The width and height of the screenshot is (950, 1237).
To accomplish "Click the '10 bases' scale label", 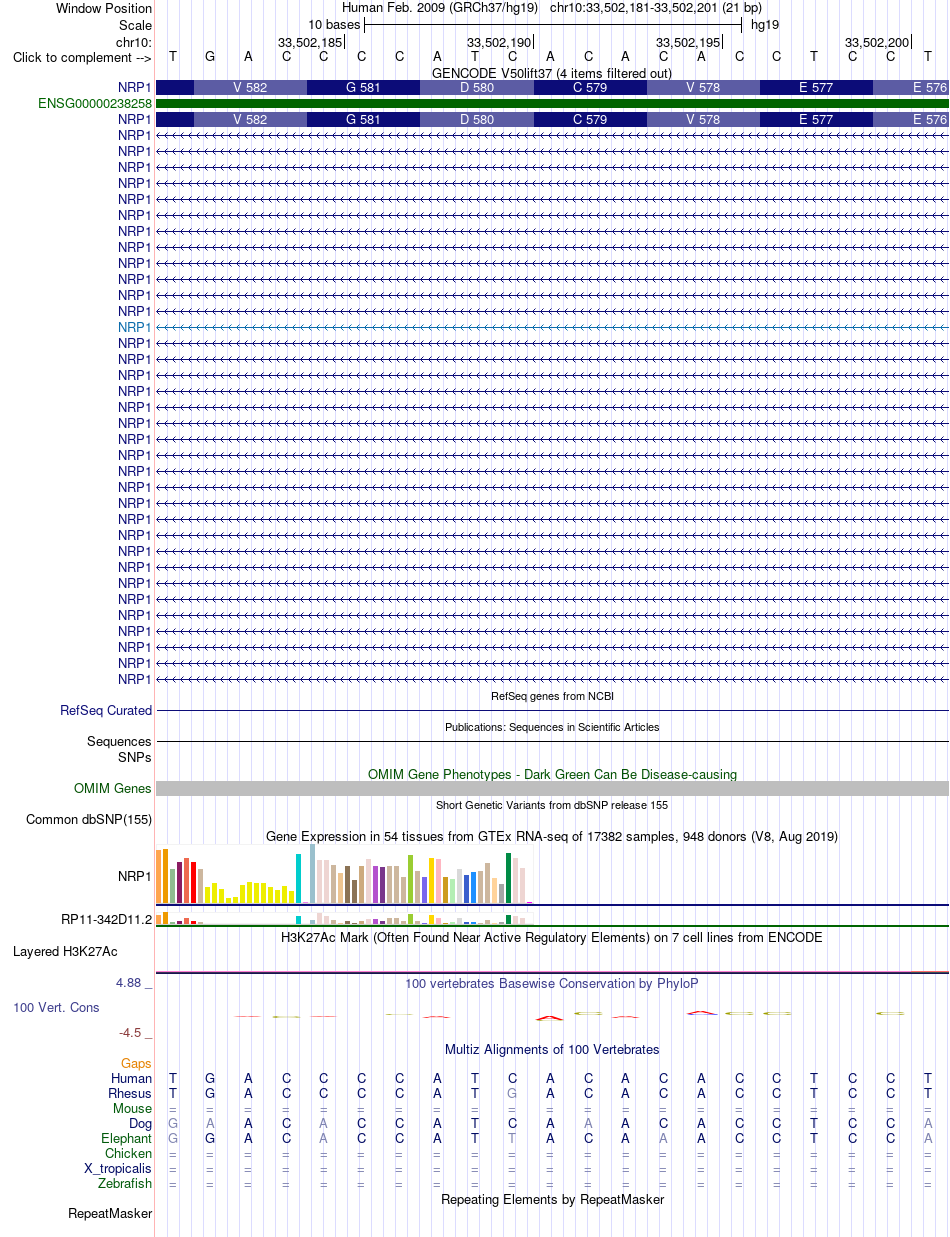I will pos(334,24).
